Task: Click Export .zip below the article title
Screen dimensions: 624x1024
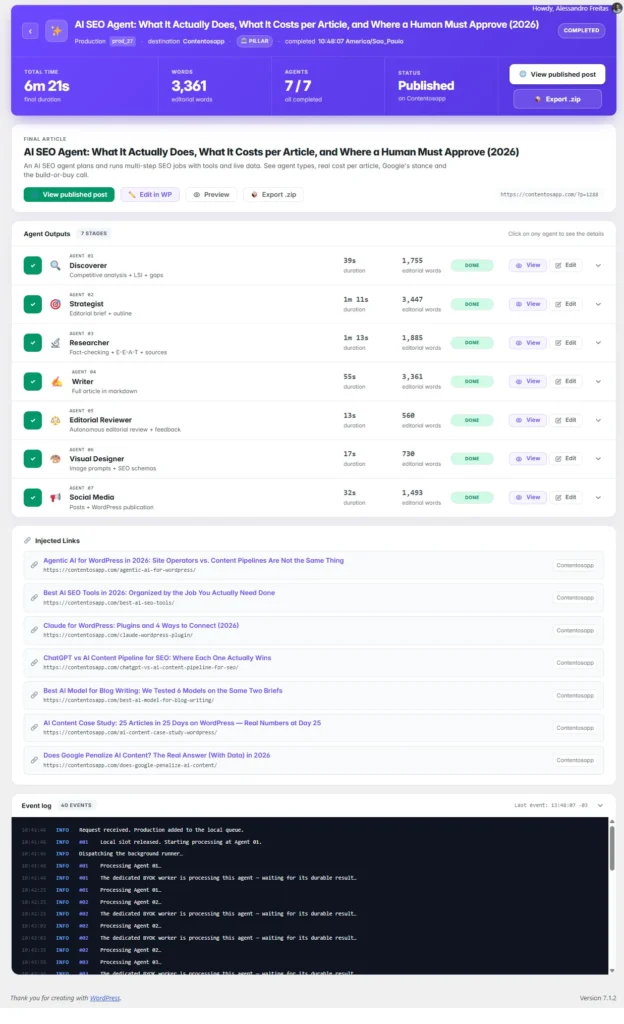Action: coord(273,195)
